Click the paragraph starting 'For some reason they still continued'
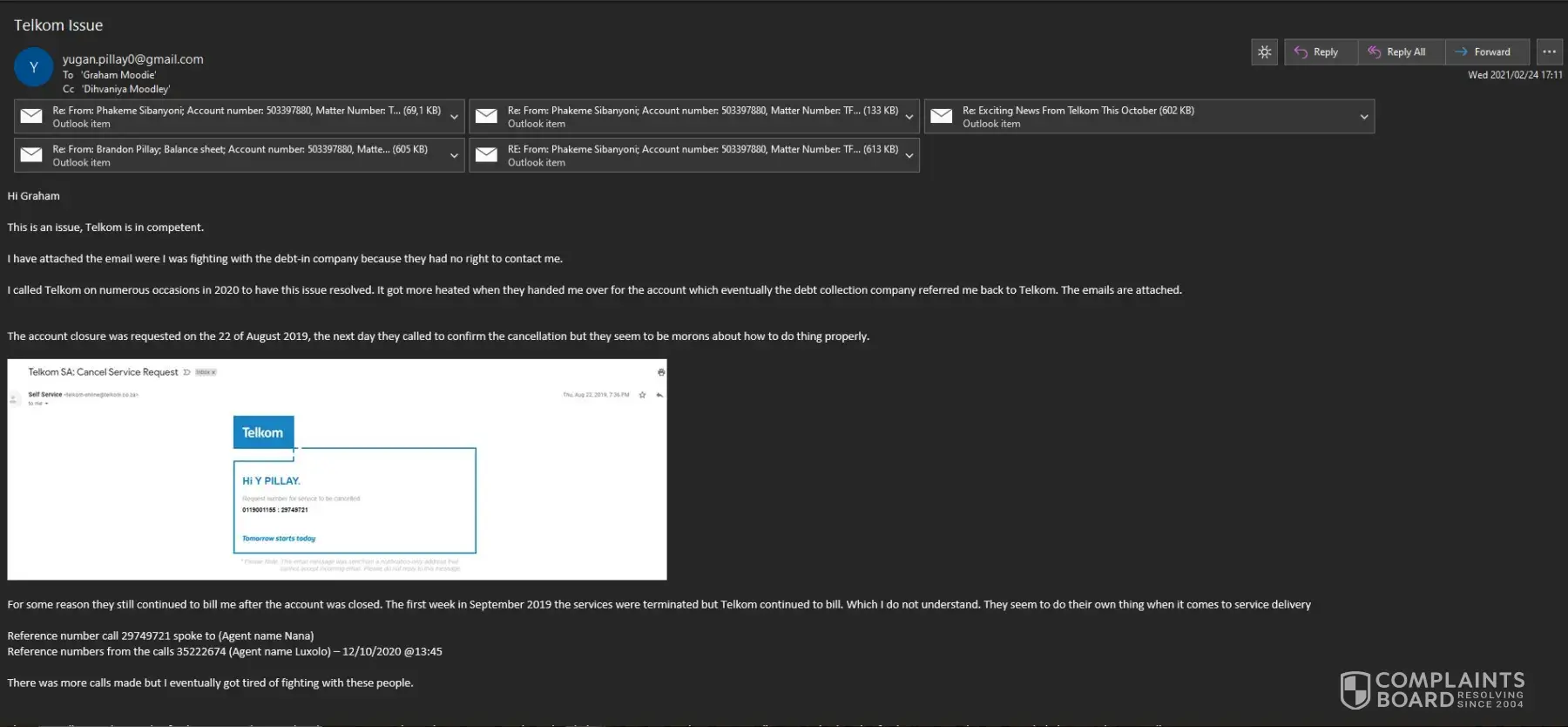The height and width of the screenshot is (727, 1568). (x=659, y=605)
